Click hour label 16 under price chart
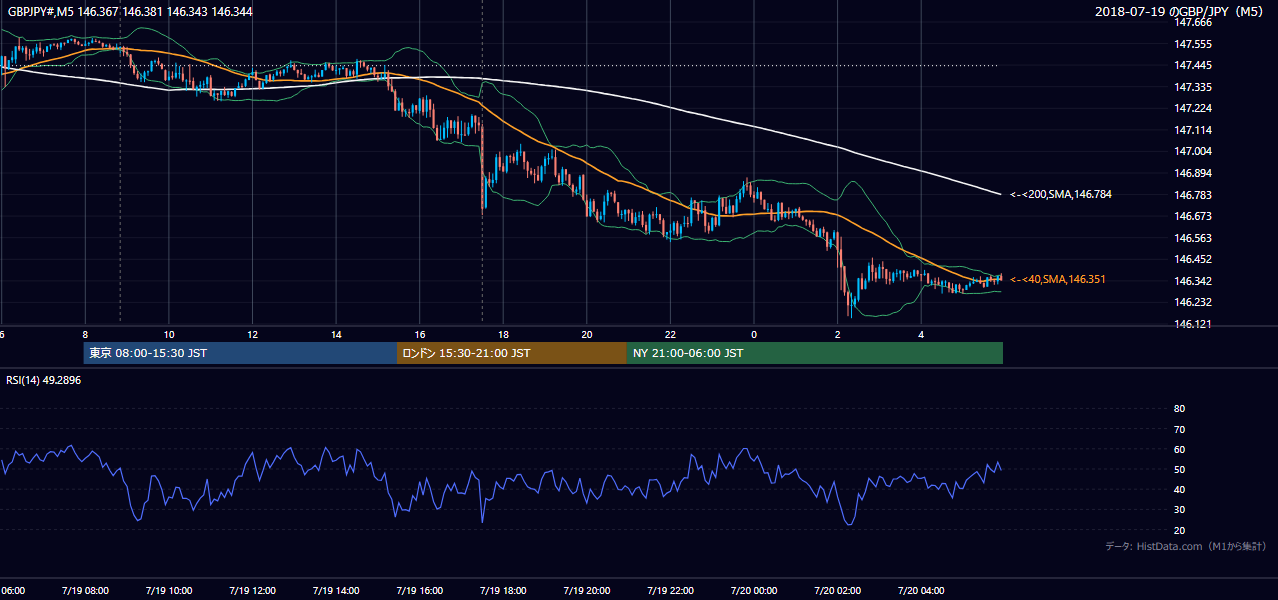1278x600 pixels. click(420, 334)
